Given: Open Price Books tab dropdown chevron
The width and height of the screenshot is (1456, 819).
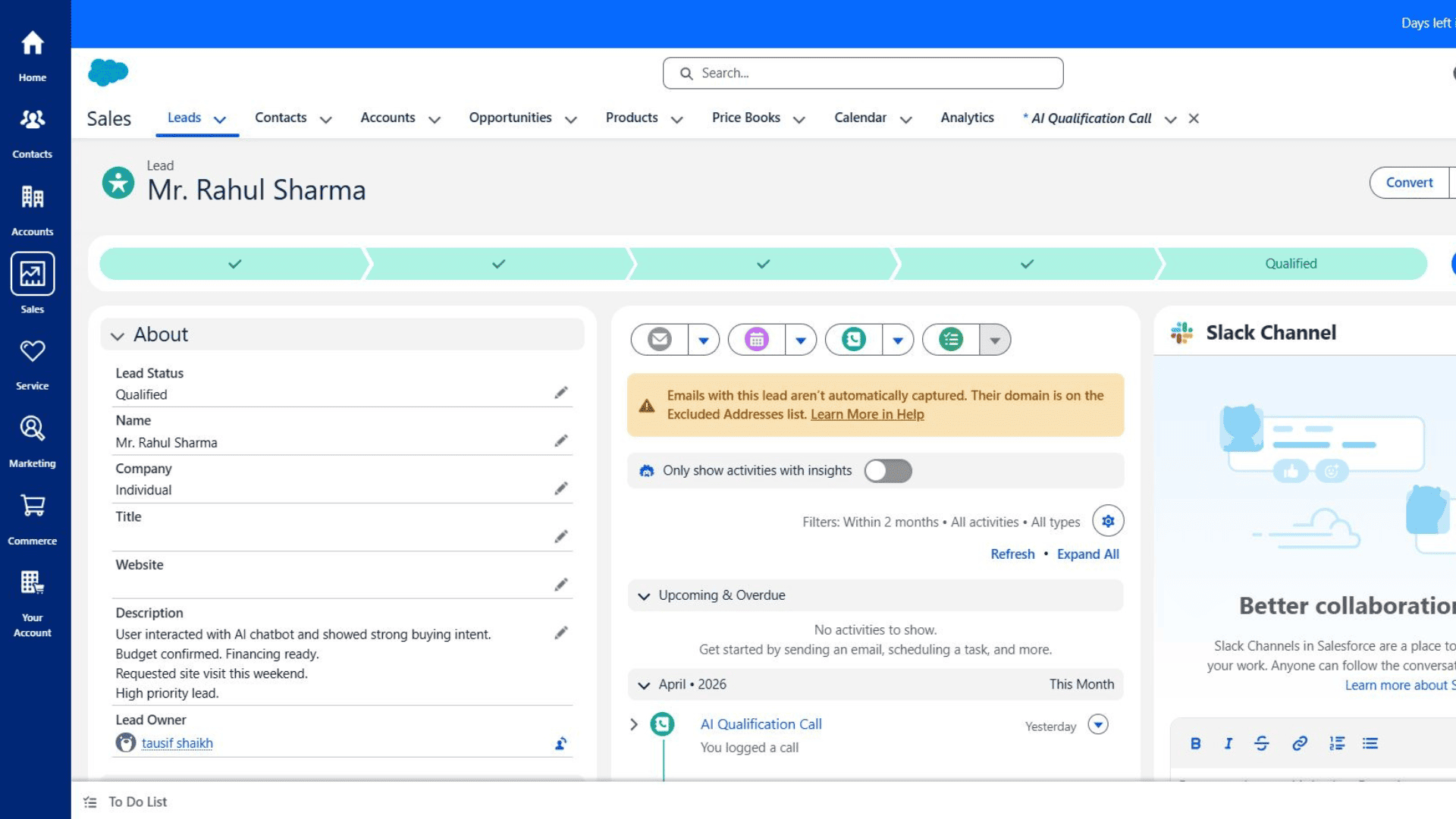Looking at the screenshot, I should [799, 119].
